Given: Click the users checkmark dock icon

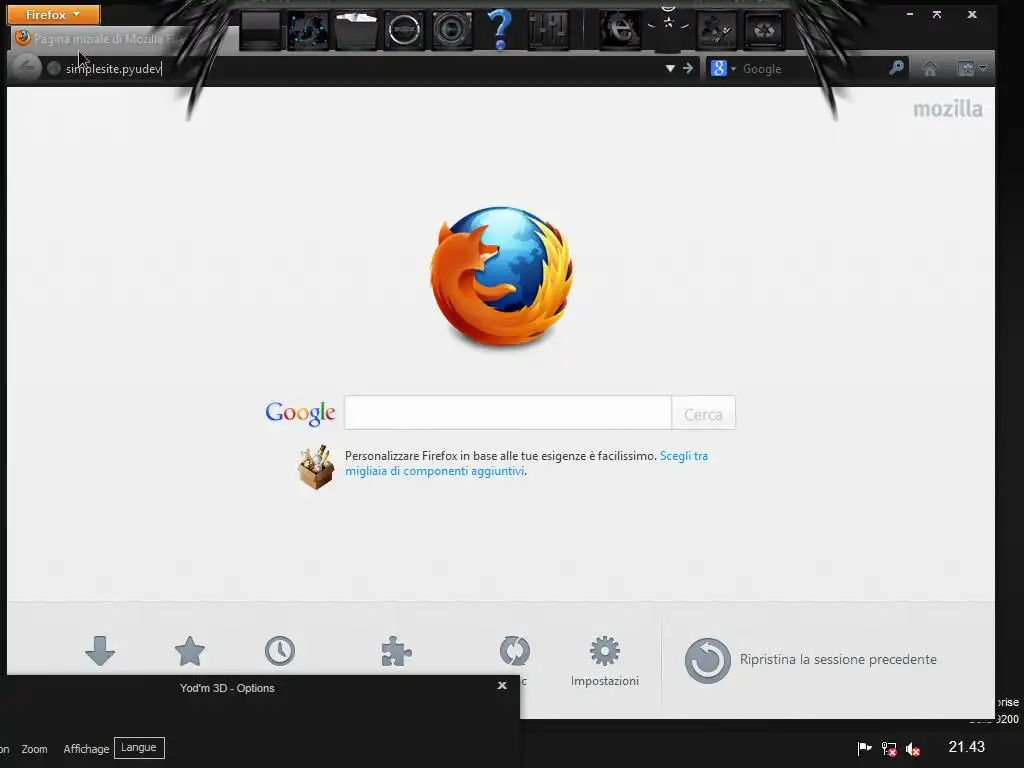Looking at the screenshot, I should click(x=716, y=30).
